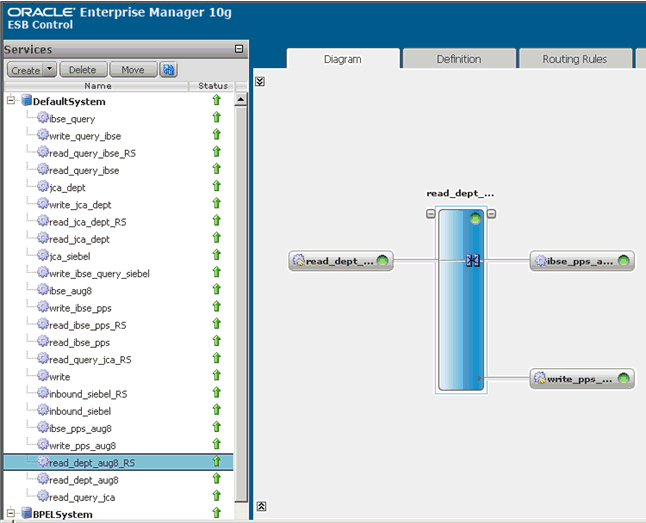646x523 pixels.
Task: Select read_query_jca service
Action: [82, 497]
